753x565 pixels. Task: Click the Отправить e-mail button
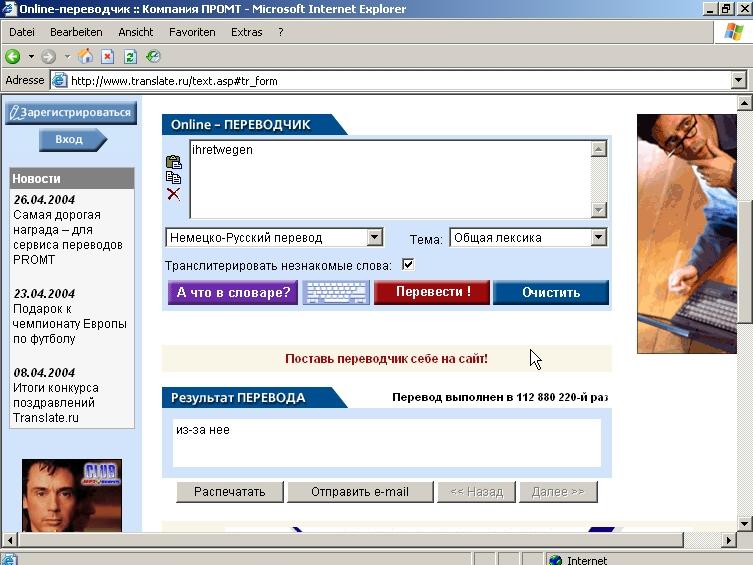pos(360,492)
